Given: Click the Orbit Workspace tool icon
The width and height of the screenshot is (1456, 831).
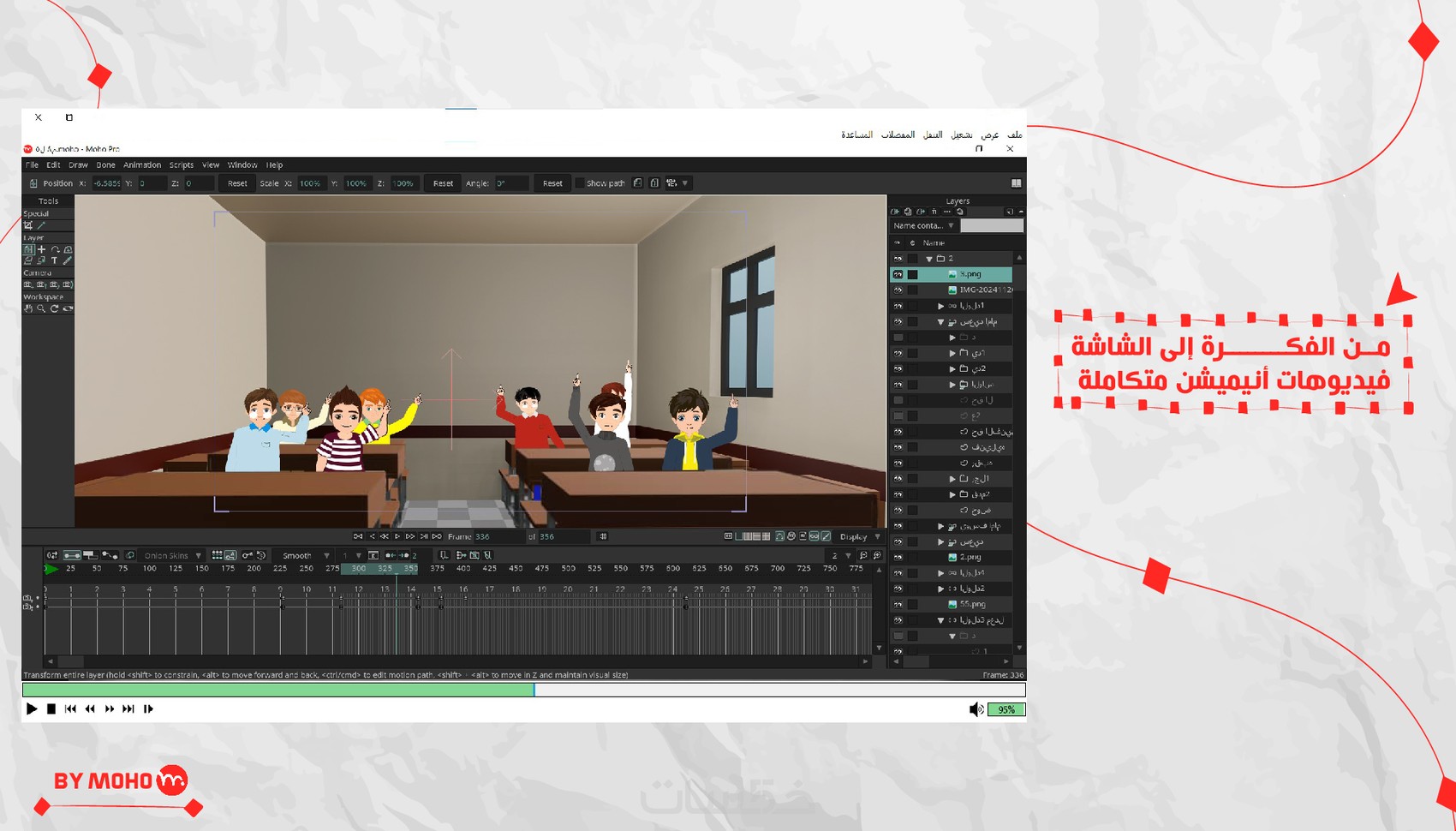Looking at the screenshot, I should [68, 308].
